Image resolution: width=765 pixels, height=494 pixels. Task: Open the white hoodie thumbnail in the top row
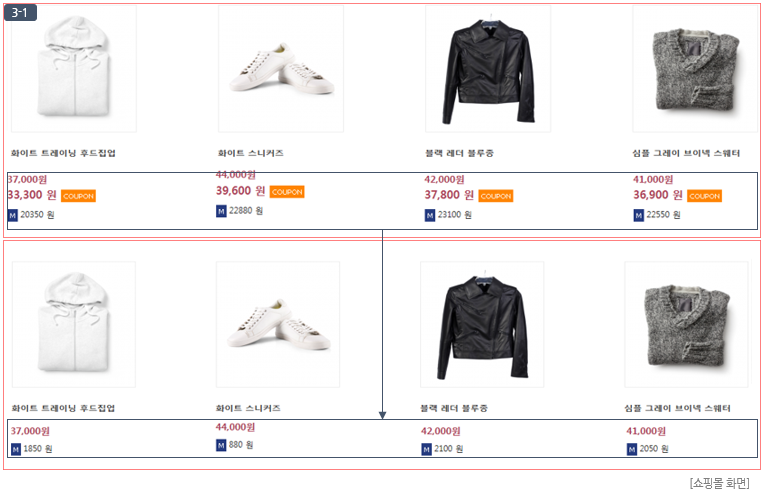tap(74, 68)
